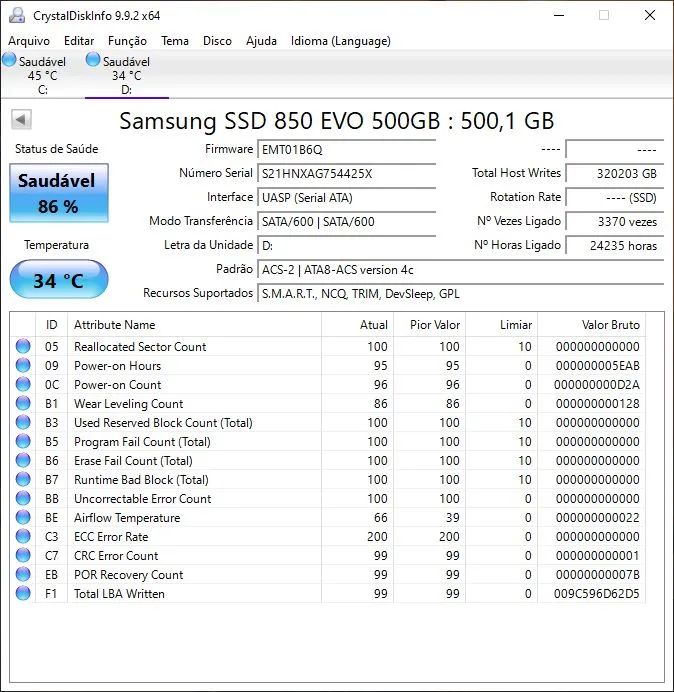Screen dimensions: 674x692
Task: Click status orb of POR Recovery Count
Action: click(23, 574)
